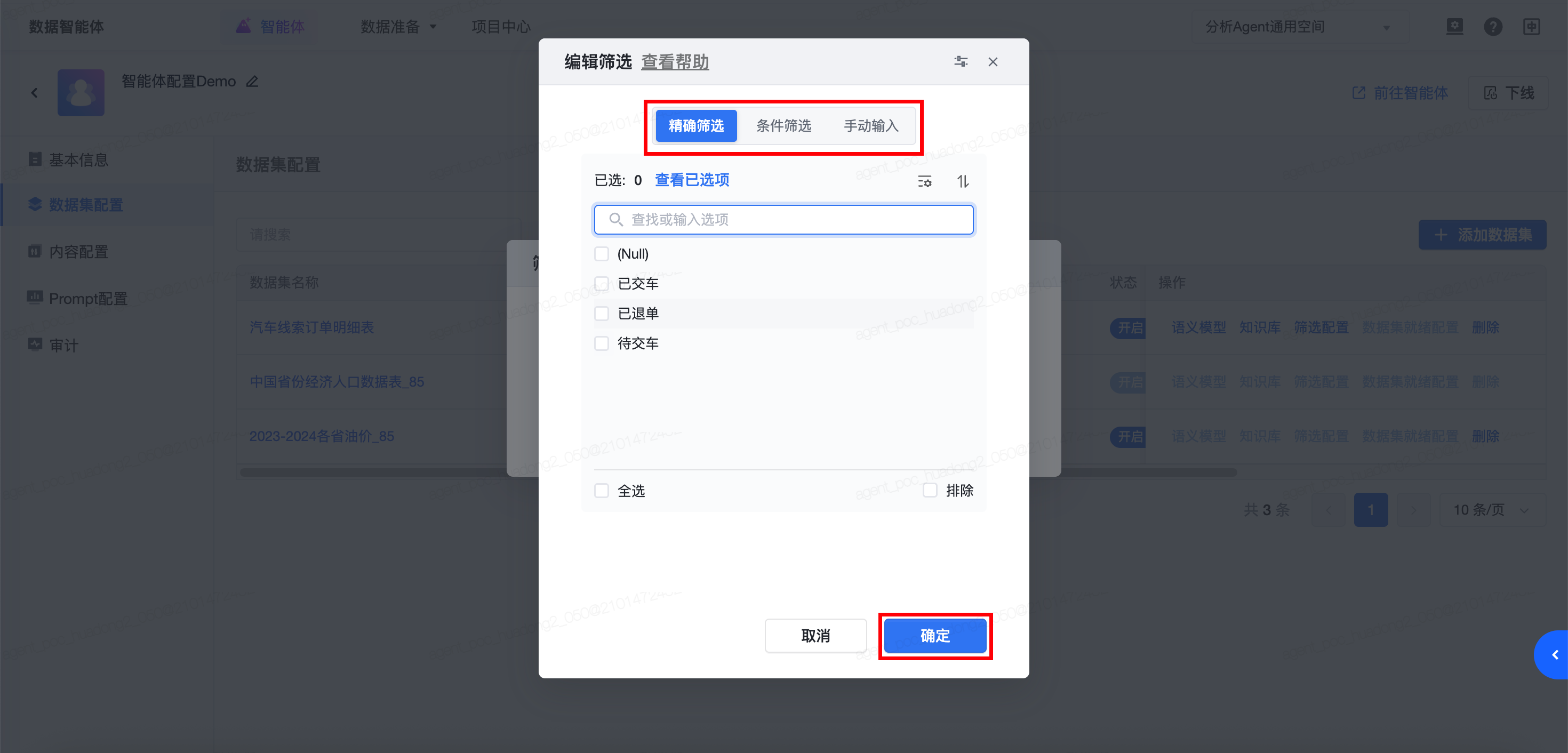Viewport: 1568px width, 753px height.
Task: Open the 10 条/页 page size dropdown
Action: pyautogui.click(x=1492, y=509)
